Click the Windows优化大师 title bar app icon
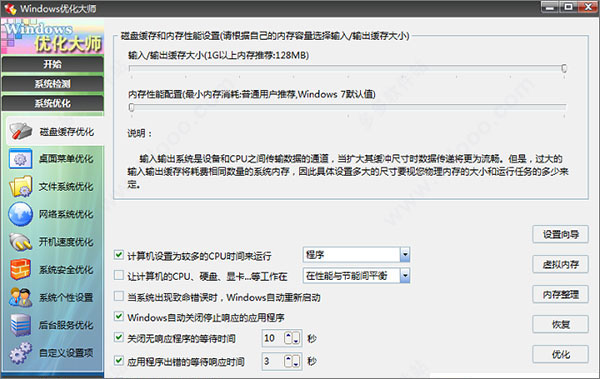 (10, 8)
